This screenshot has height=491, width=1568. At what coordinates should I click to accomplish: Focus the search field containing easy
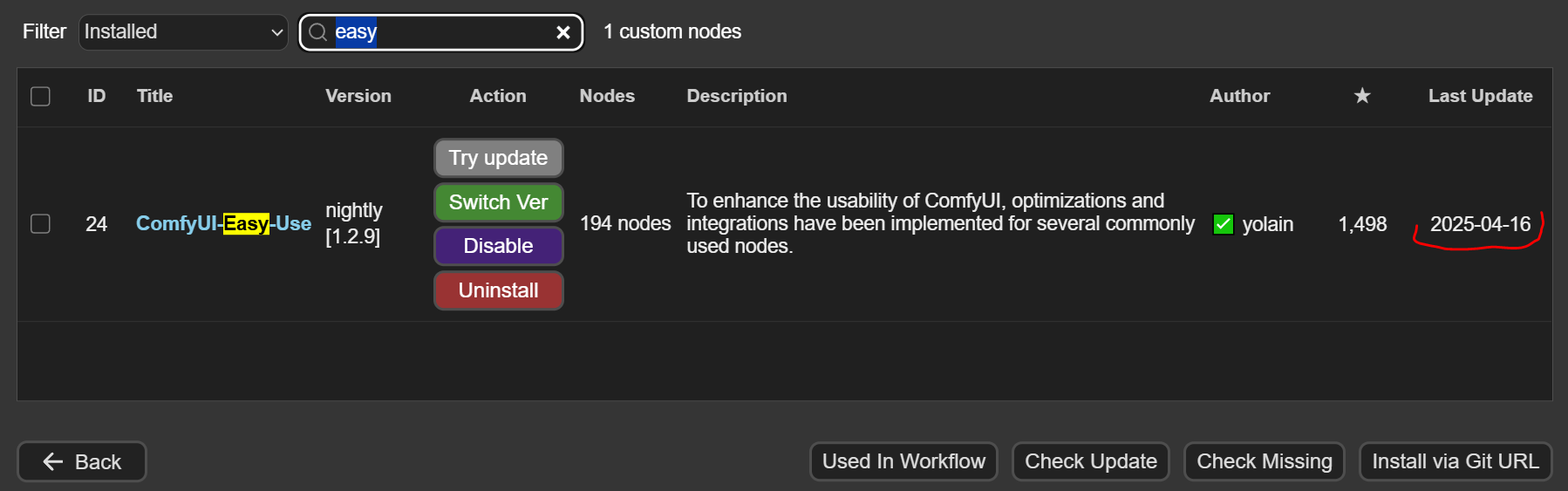point(441,32)
